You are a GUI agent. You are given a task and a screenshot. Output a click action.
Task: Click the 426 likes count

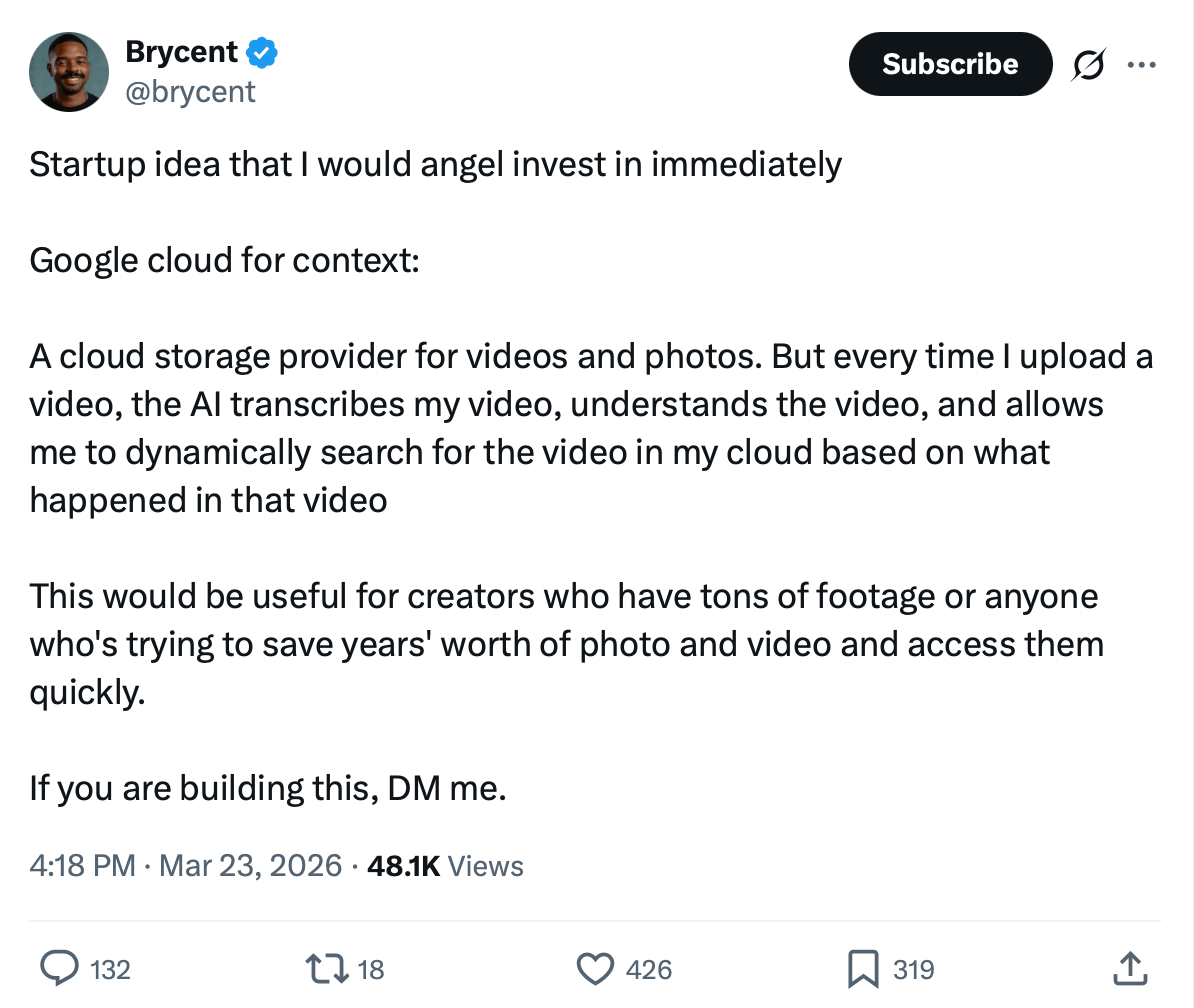click(648, 969)
